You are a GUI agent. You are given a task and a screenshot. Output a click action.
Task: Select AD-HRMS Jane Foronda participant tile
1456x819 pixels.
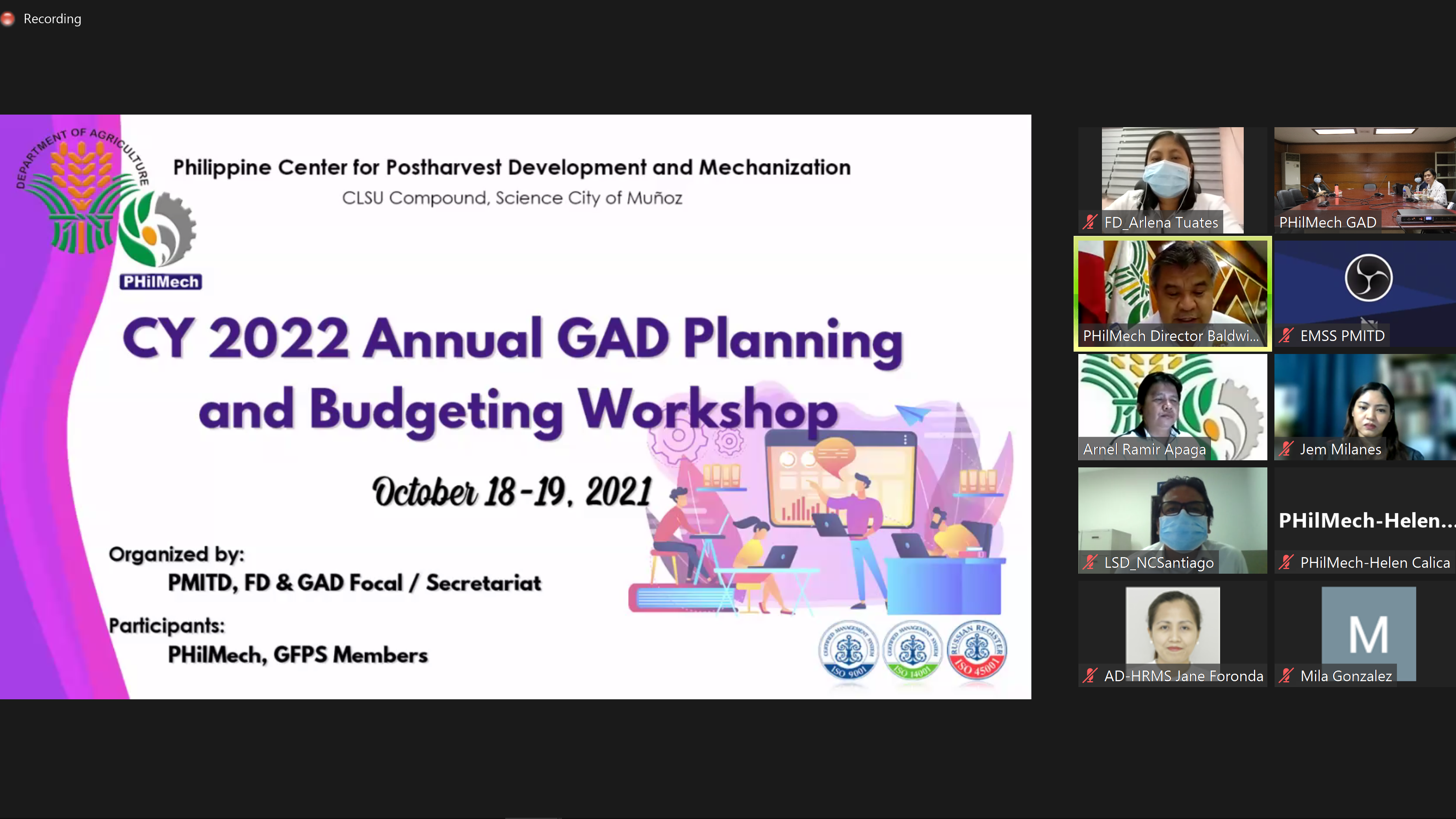click(1172, 634)
